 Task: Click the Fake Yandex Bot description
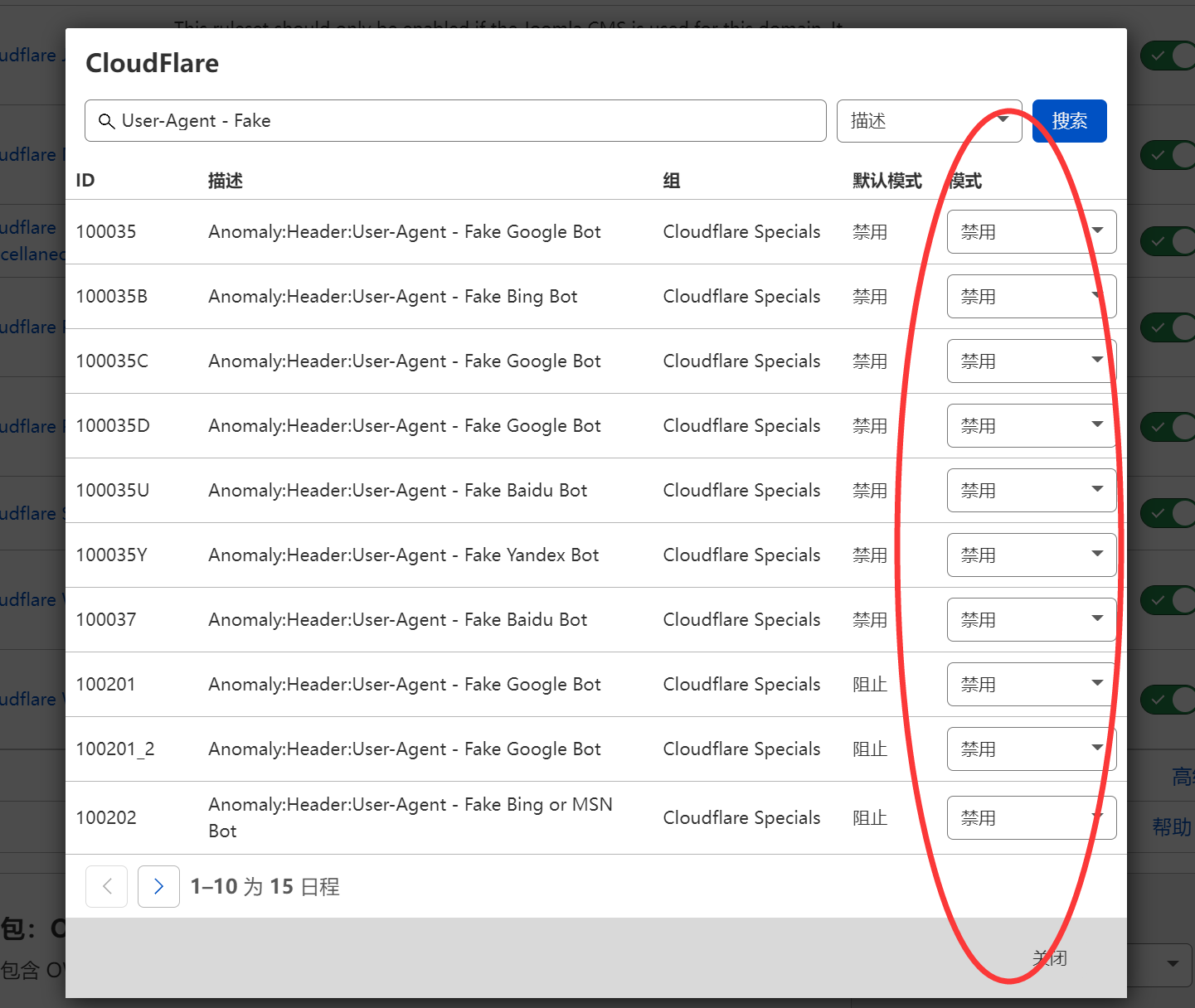404,555
